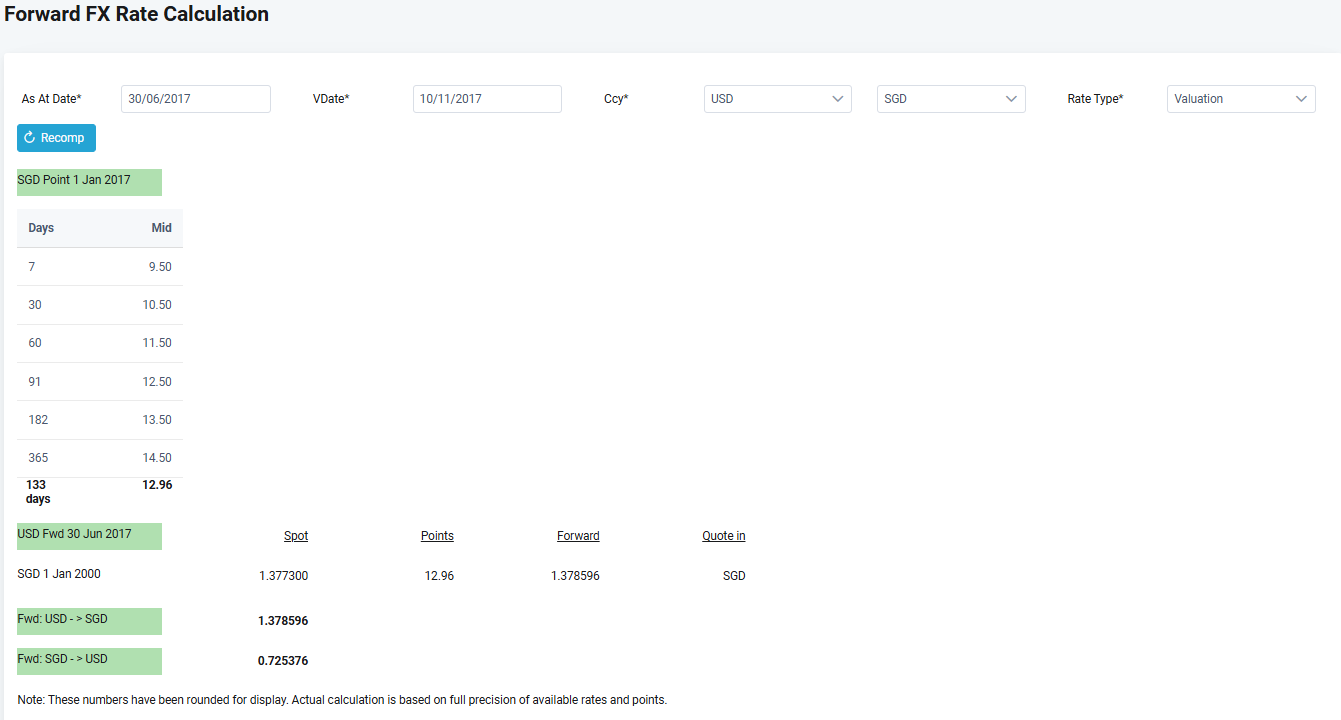
Task: Expand the Rate Type Valuation dropdown
Action: pyautogui.click(x=1241, y=99)
